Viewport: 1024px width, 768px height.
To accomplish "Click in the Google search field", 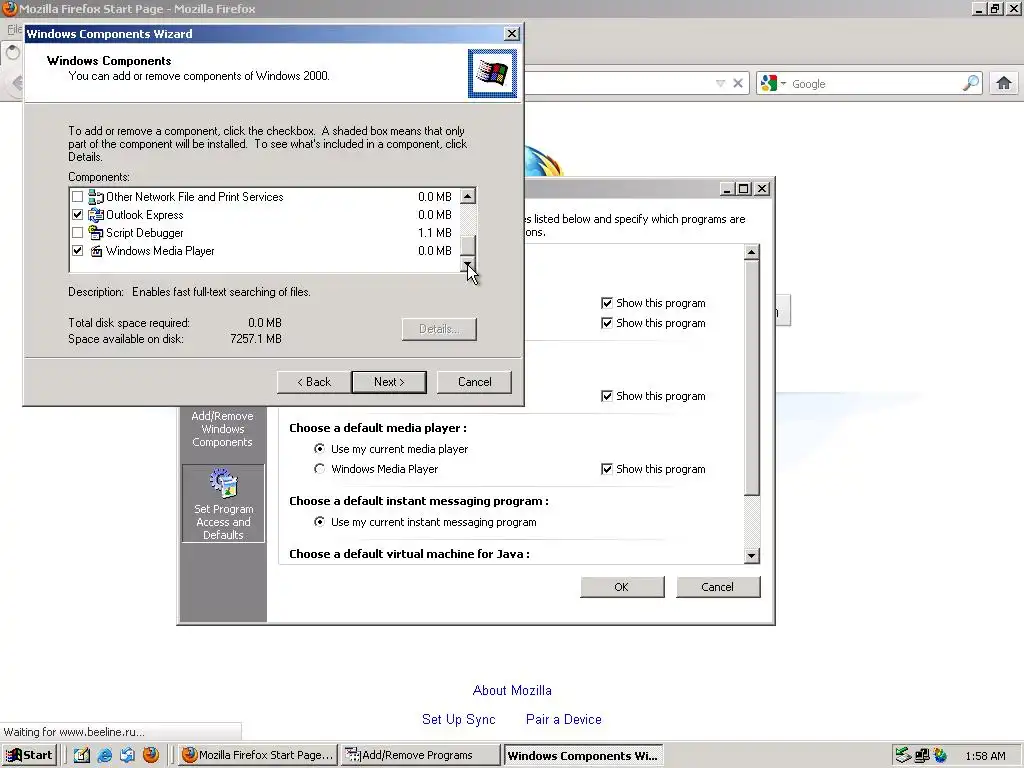I will [874, 84].
